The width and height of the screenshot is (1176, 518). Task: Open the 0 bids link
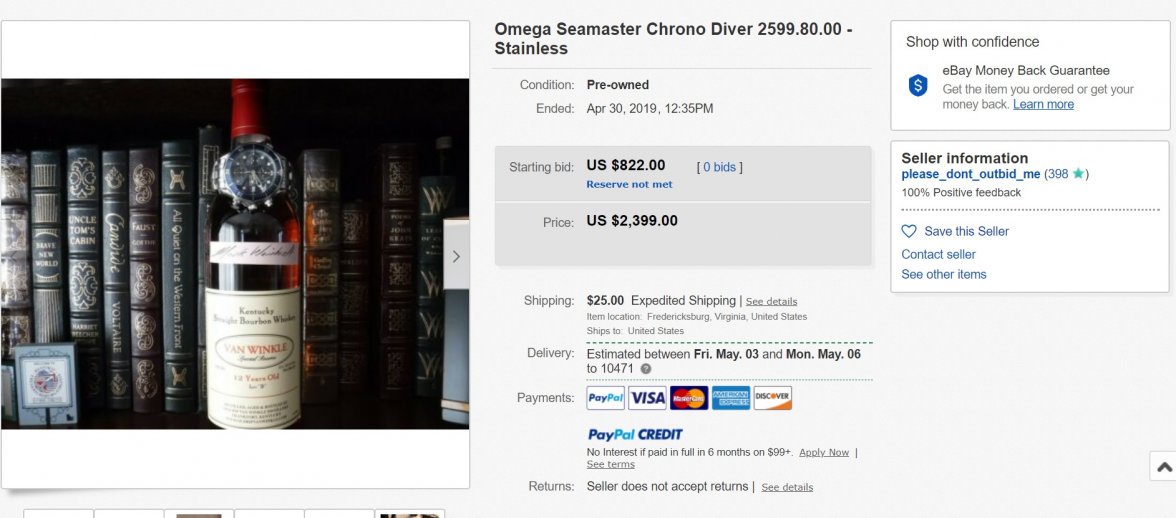(720, 167)
